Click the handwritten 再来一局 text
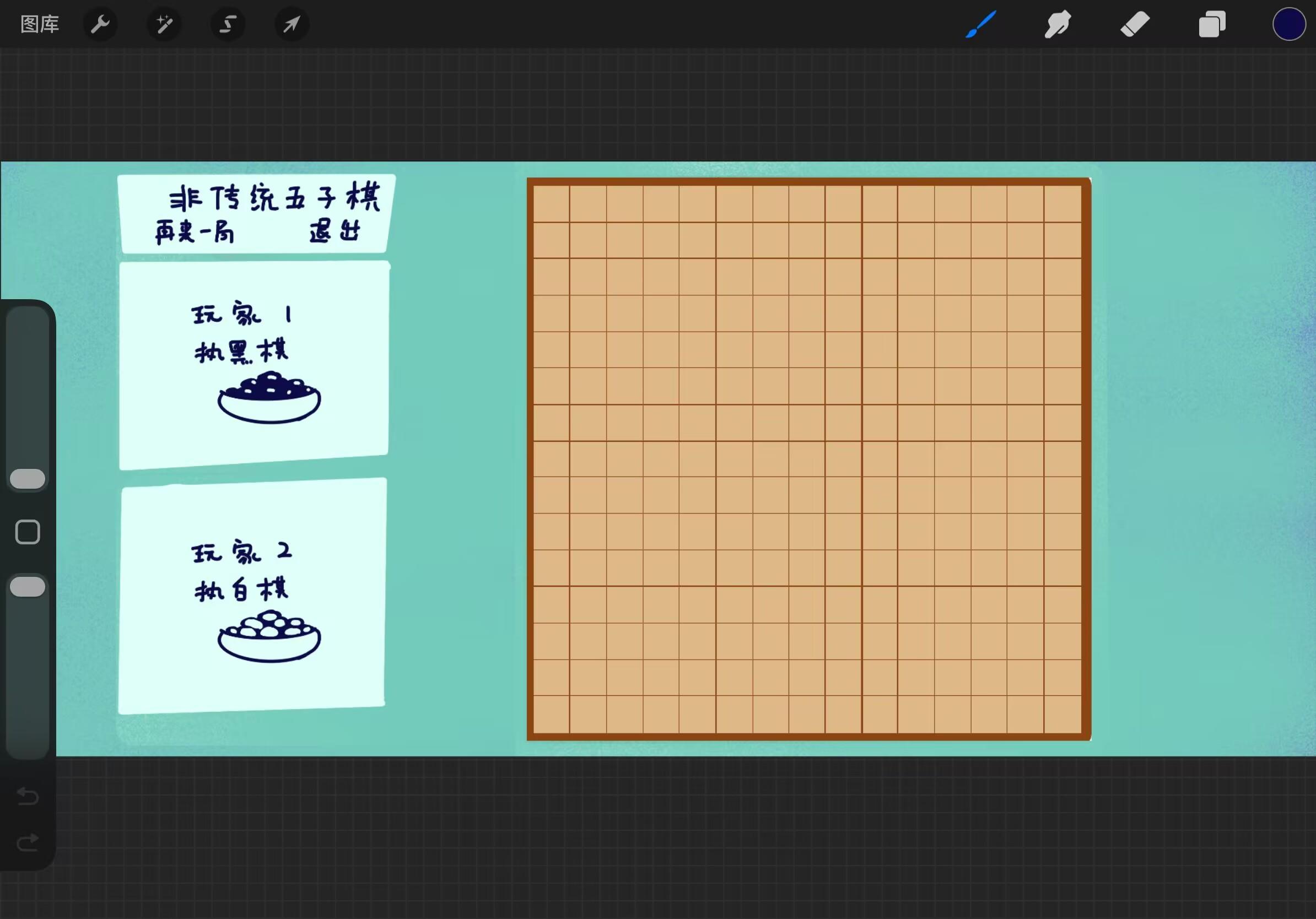Screen dimensions: 1316x919 (x=195, y=233)
